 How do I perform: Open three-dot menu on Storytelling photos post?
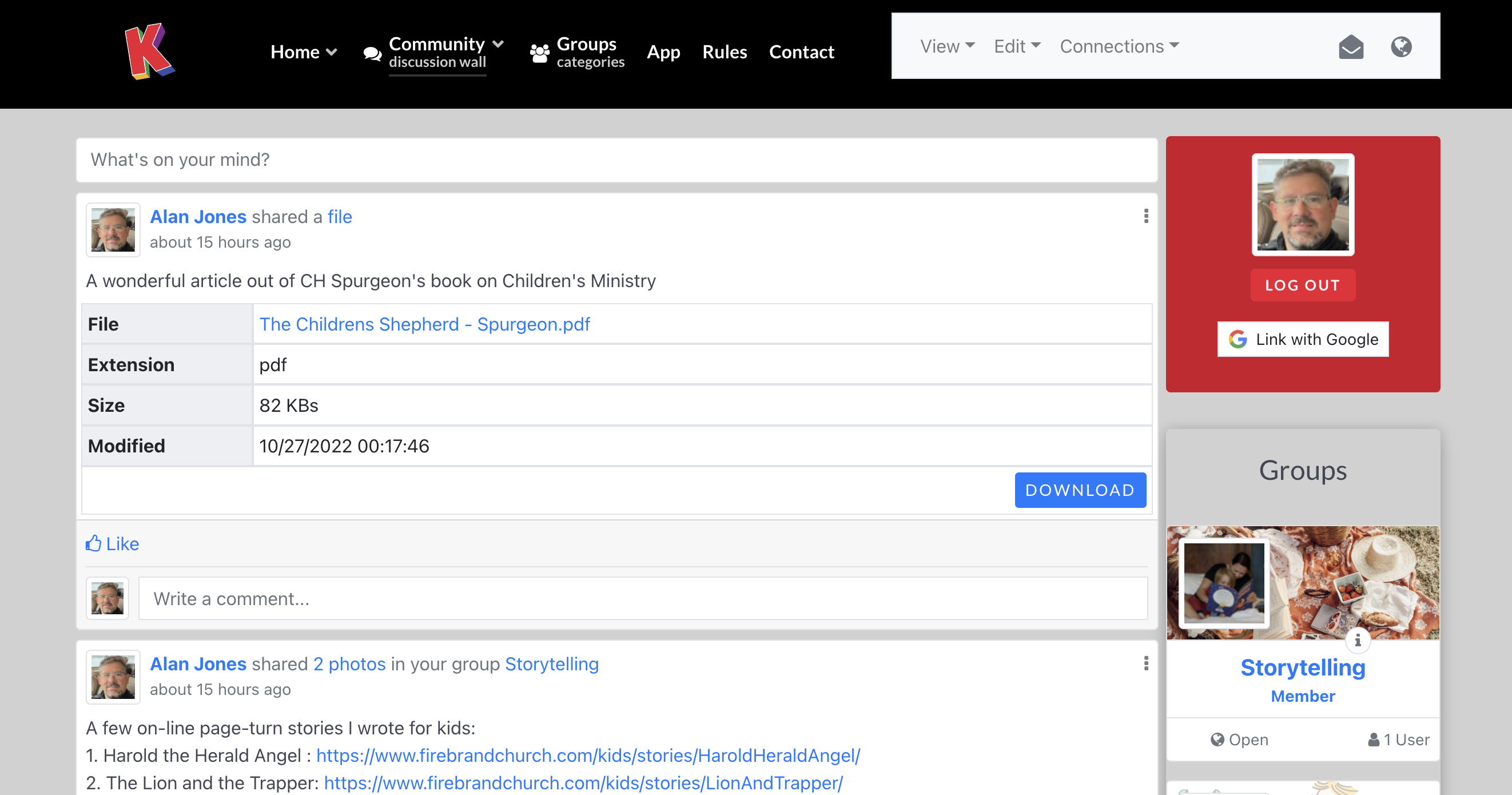[1146, 663]
